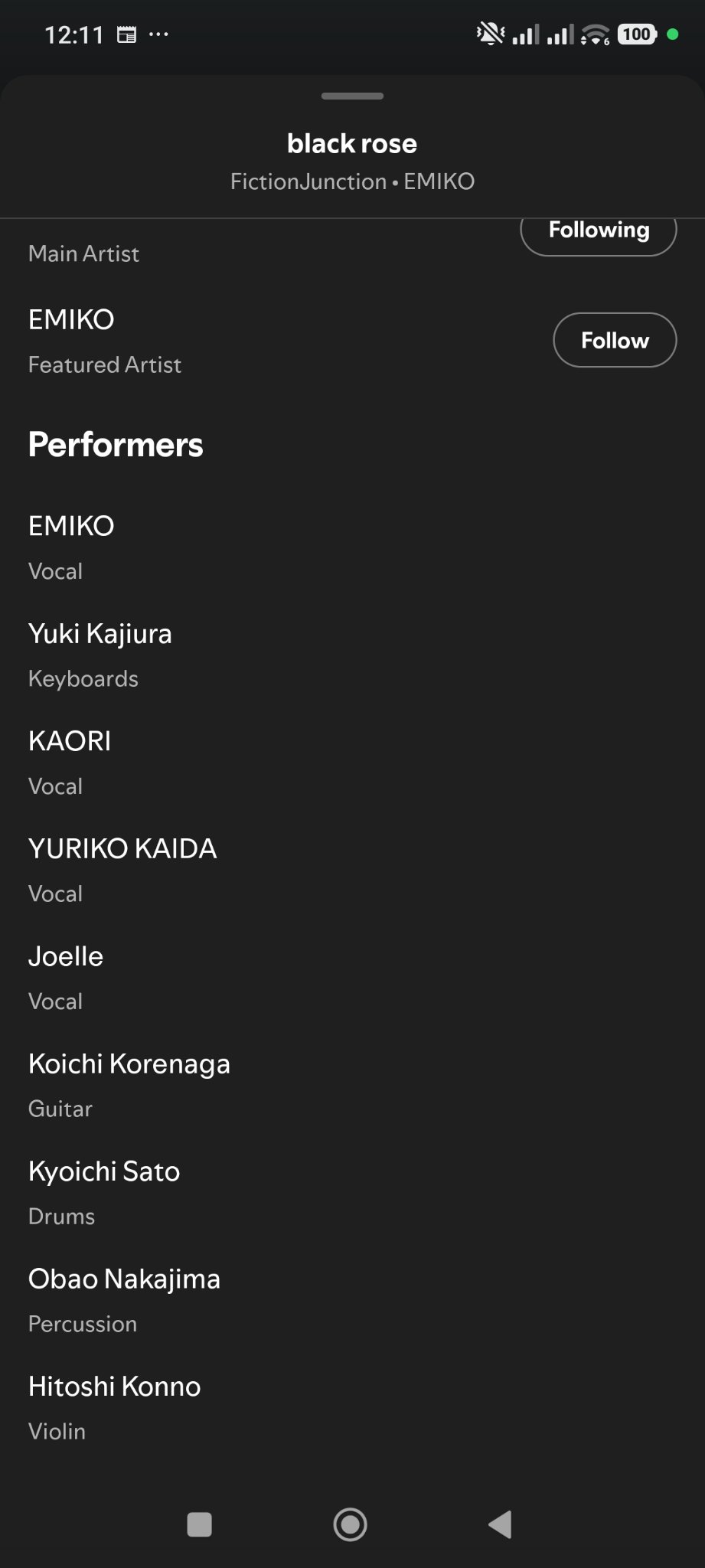The width and height of the screenshot is (705, 1568).
Task: Tap the Android back navigation icon
Action: point(501,1524)
